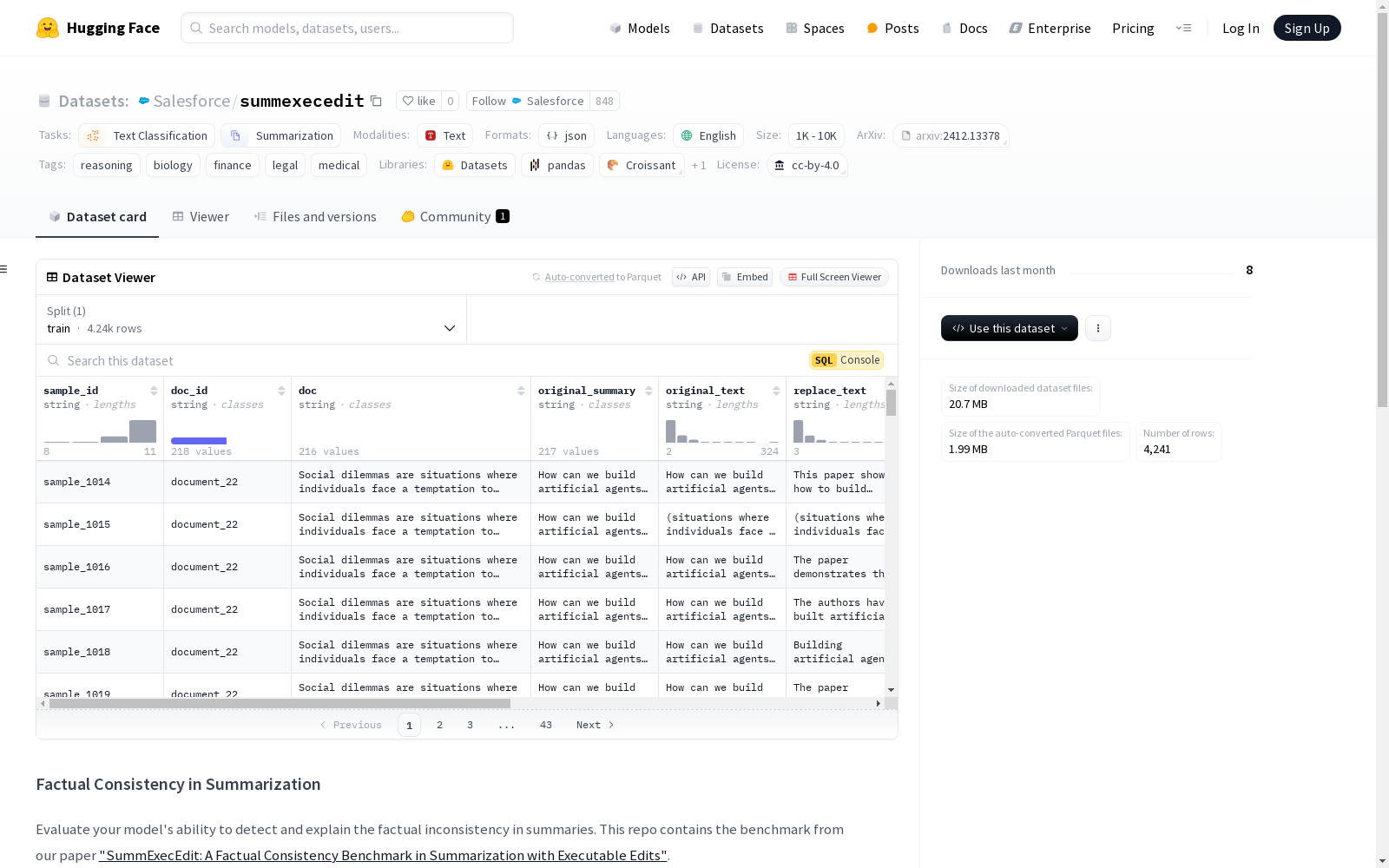The width and height of the screenshot is (1389, 868).
Task: Open Datasets in the top navigation
Action: [727, 28]
